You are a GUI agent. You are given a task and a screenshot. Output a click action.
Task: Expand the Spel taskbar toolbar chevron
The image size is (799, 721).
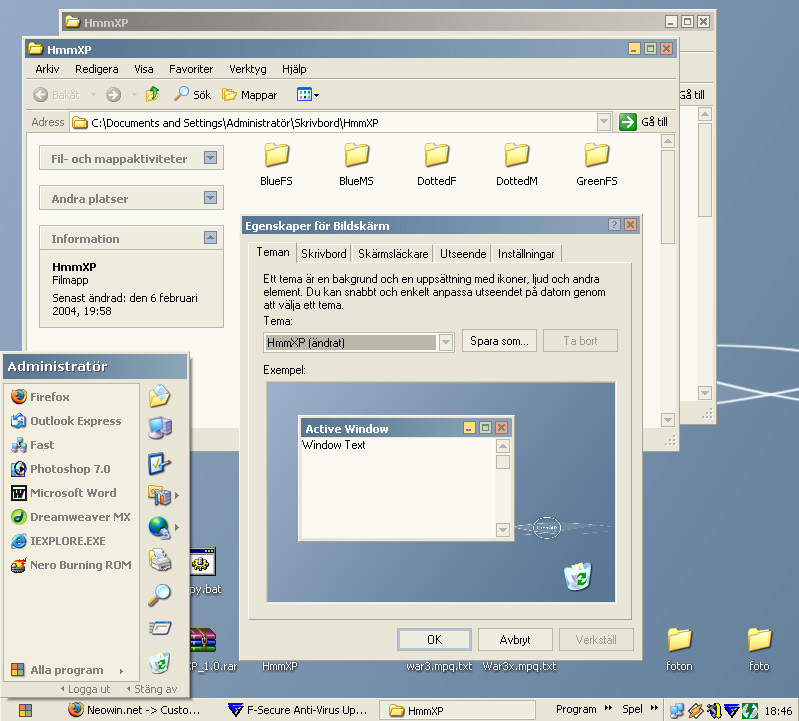(x=654, y=708)
